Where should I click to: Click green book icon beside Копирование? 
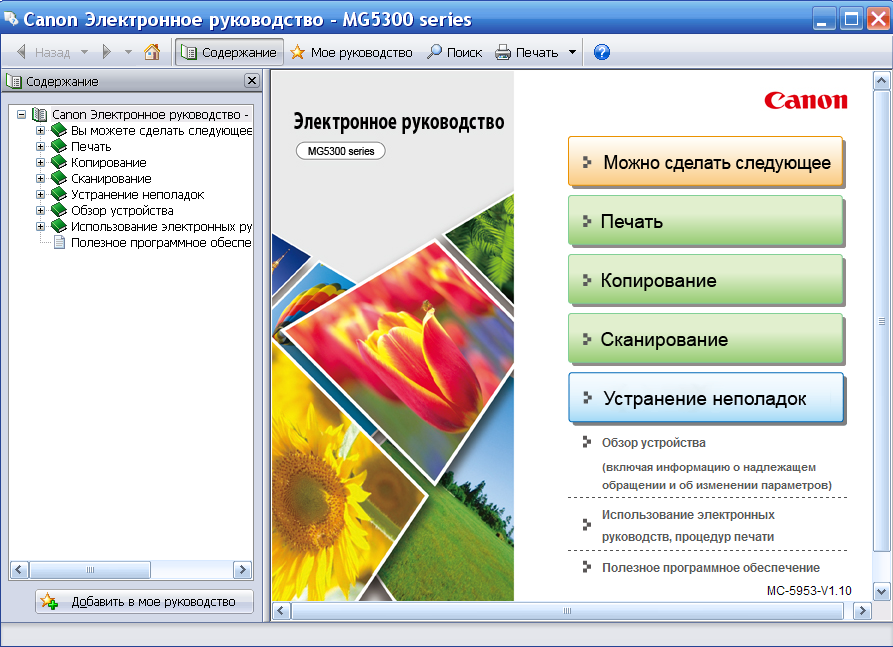[x=59, y=162]
